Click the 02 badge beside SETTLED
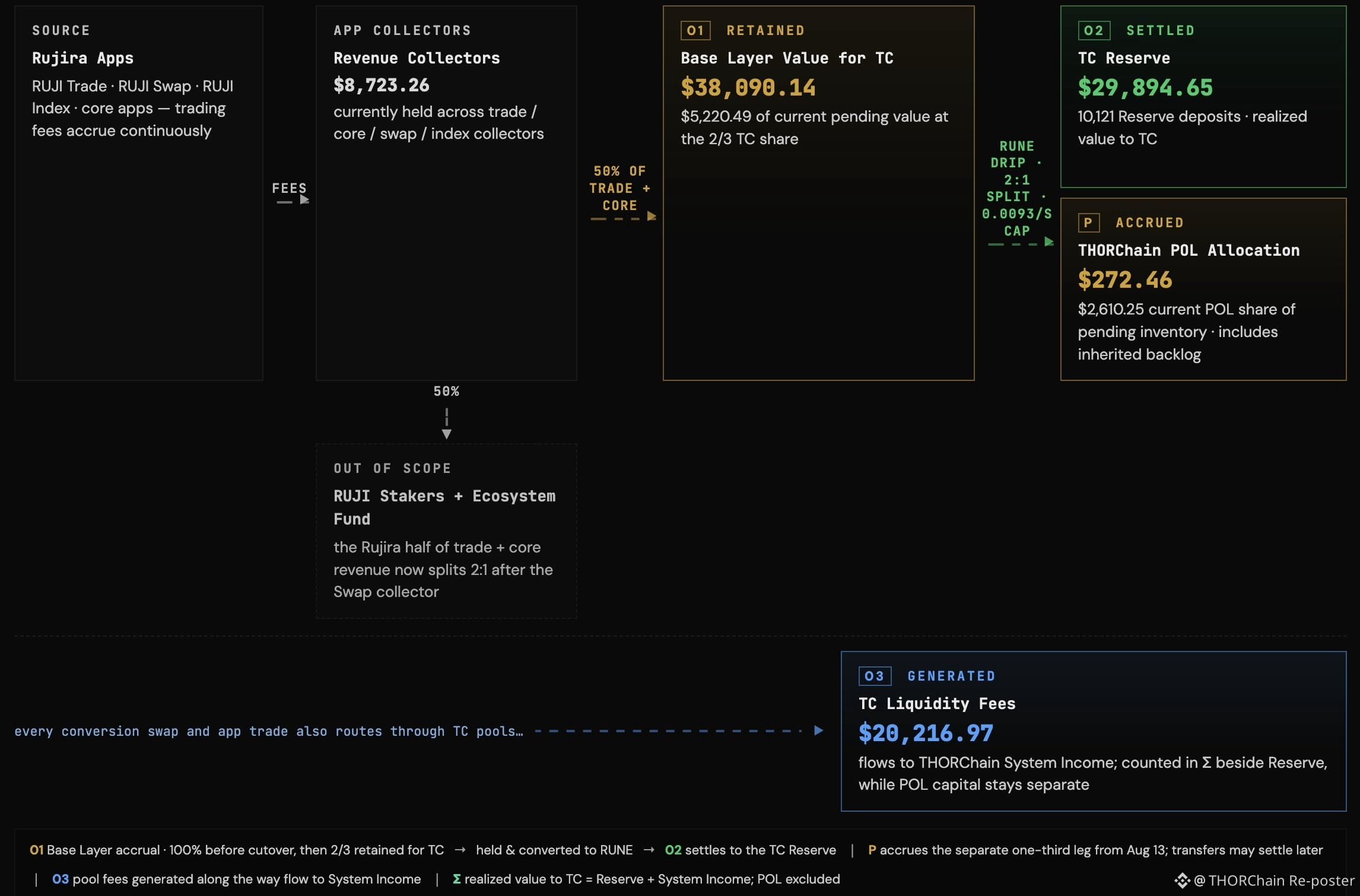 tap(1093, 30)
